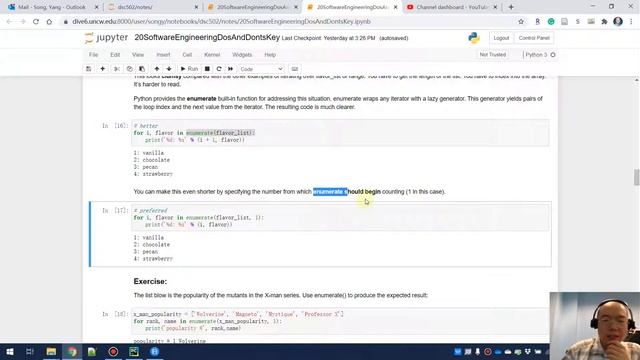Screen dimensions: 640x360
Task: Reload the page
Action: tap(36, 22)
